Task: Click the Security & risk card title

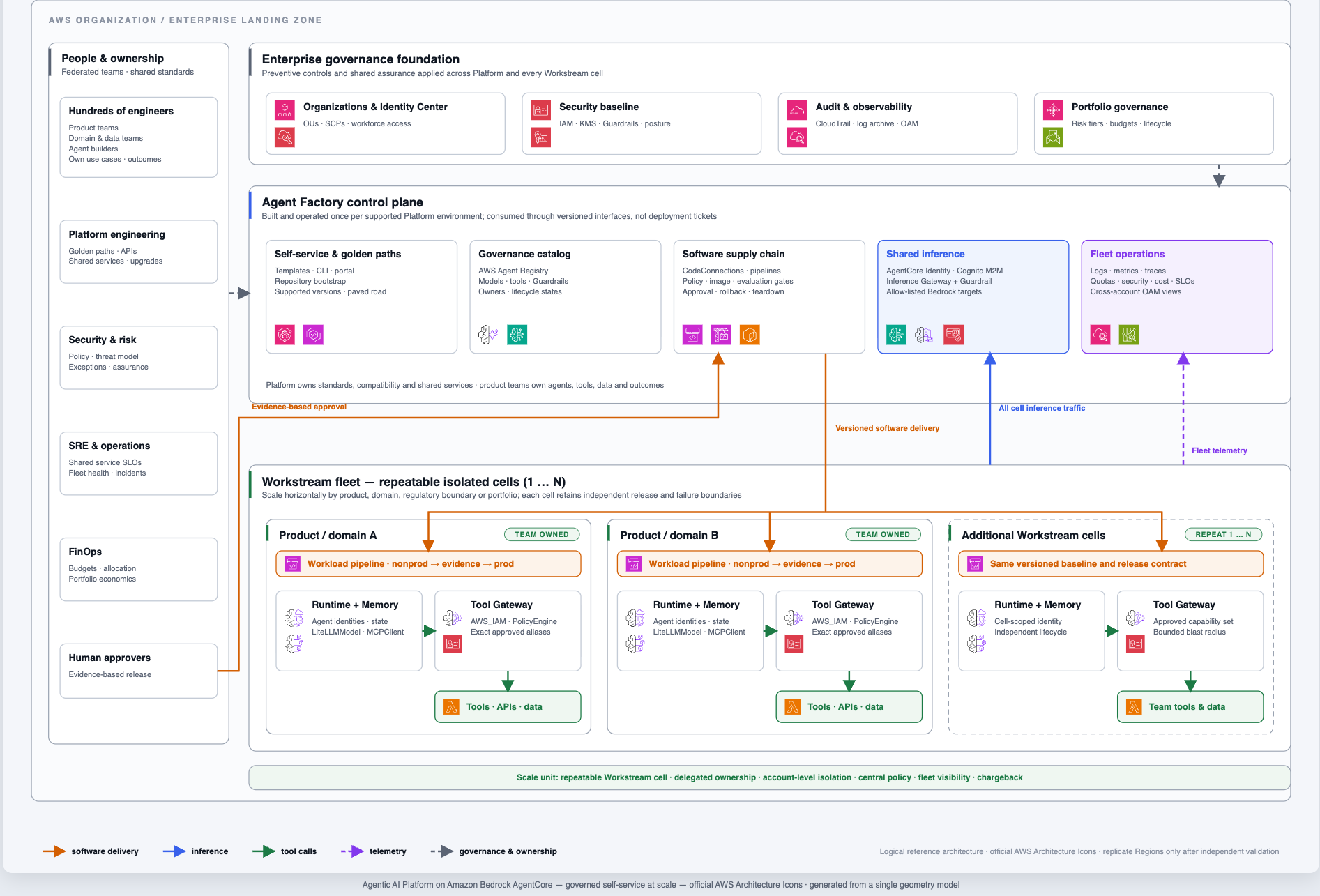Action: tap(103, 340)
